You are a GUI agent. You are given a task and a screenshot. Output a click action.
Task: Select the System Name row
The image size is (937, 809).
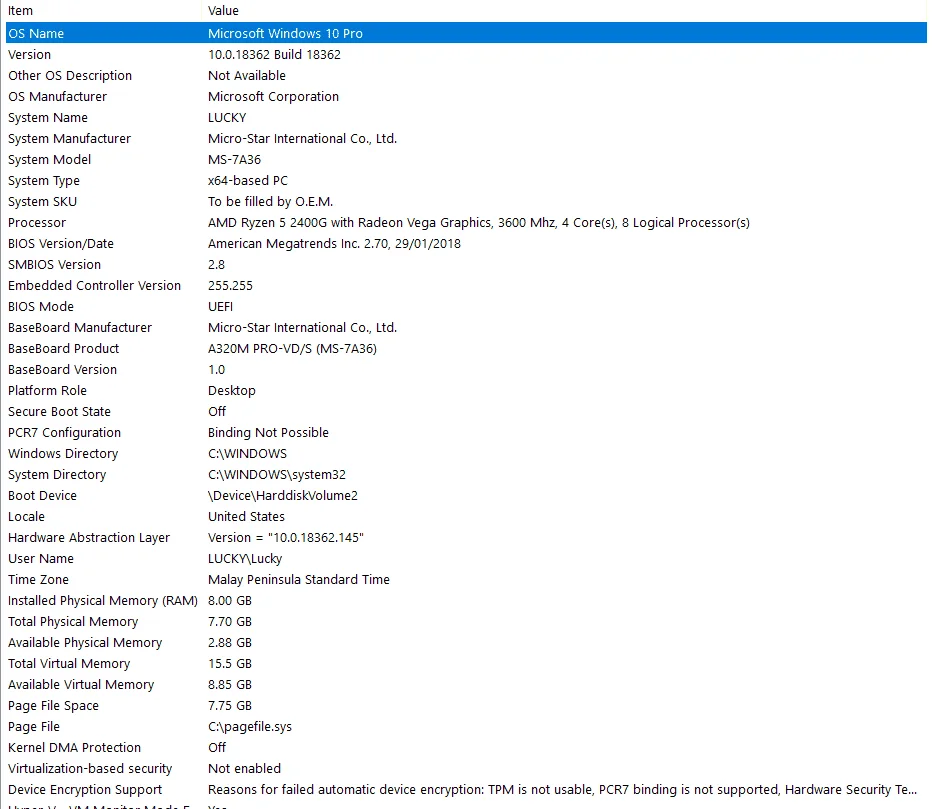pyautogui.click(x=466, y=118)
